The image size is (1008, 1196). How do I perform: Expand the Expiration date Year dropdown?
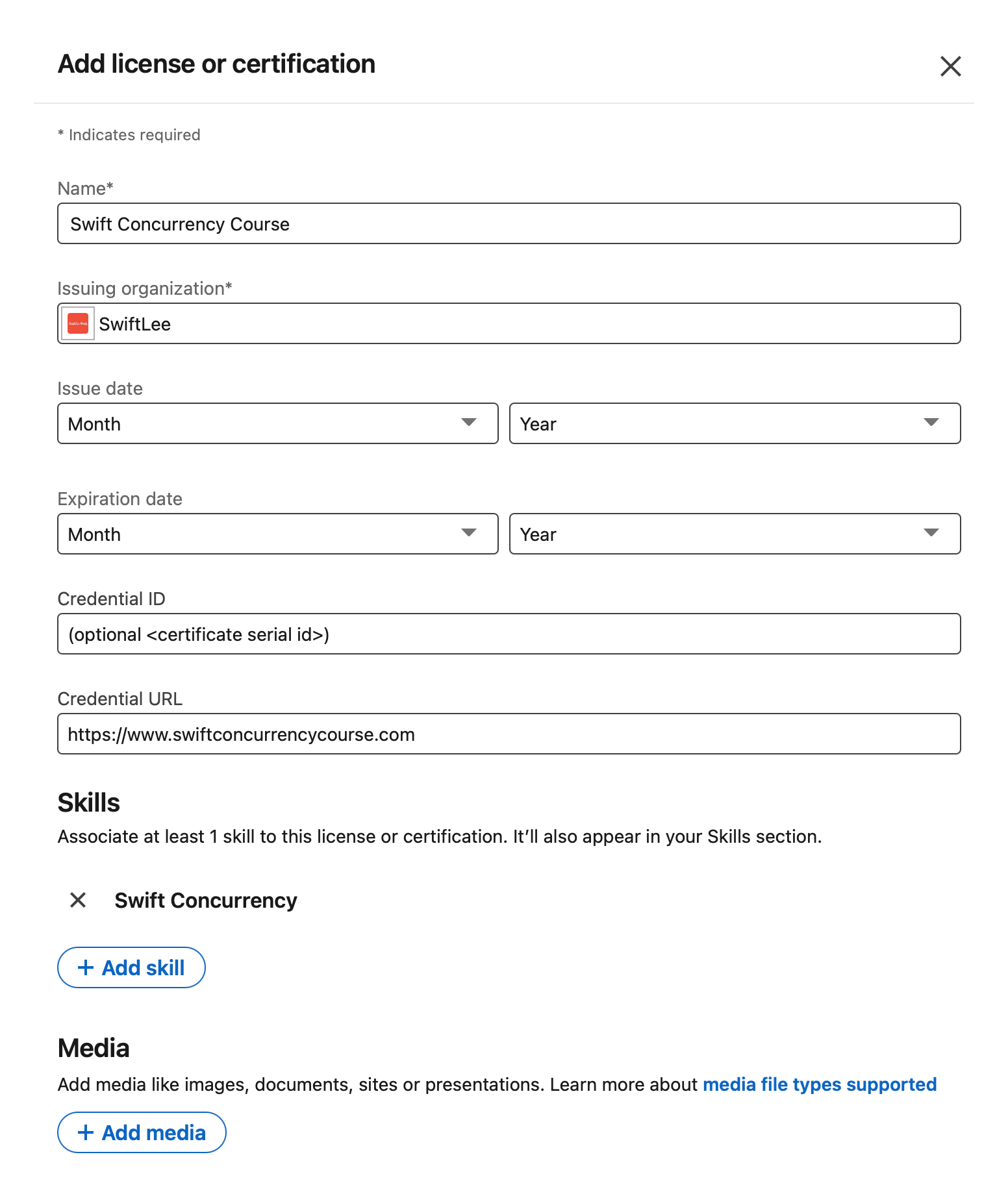[x=734, y=534]
